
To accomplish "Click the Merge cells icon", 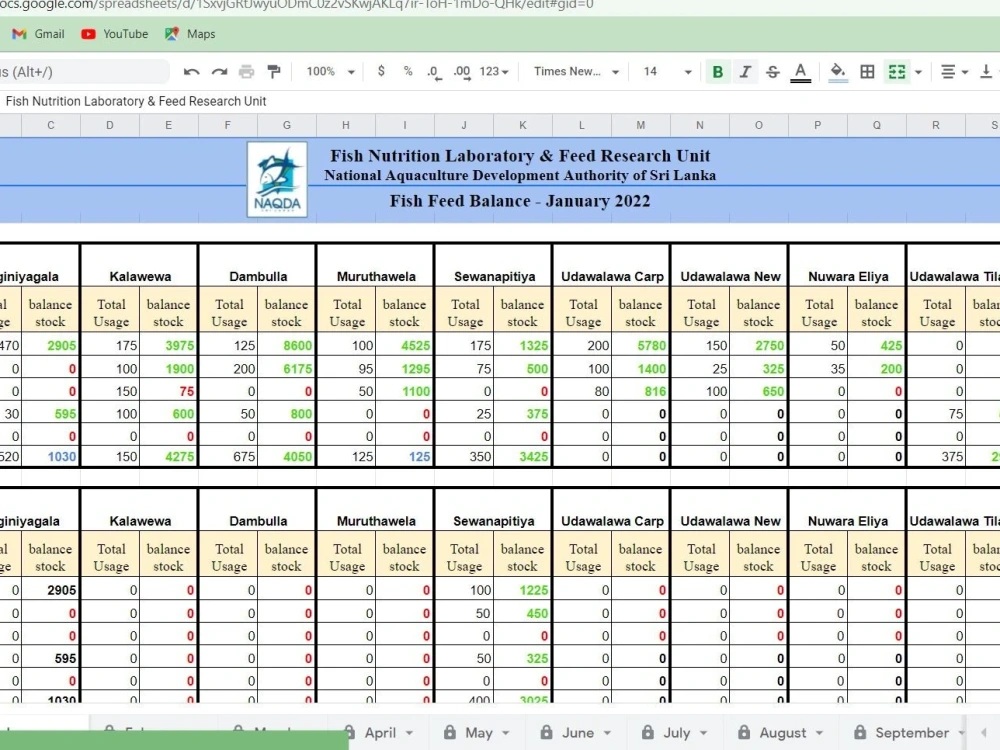I will [x=897, y=72].
